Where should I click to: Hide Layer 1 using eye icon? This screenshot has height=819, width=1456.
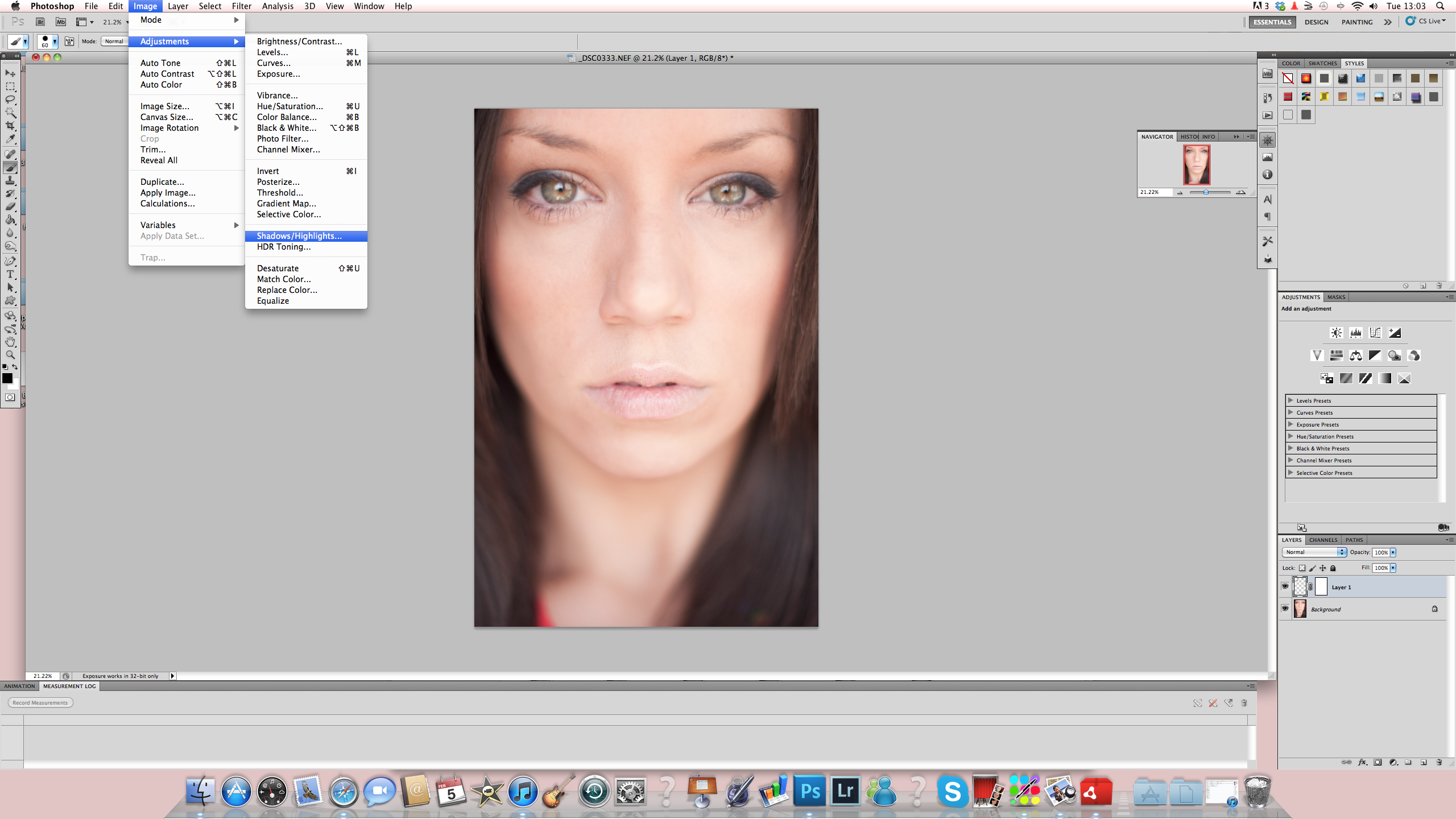click(1285, 586)
